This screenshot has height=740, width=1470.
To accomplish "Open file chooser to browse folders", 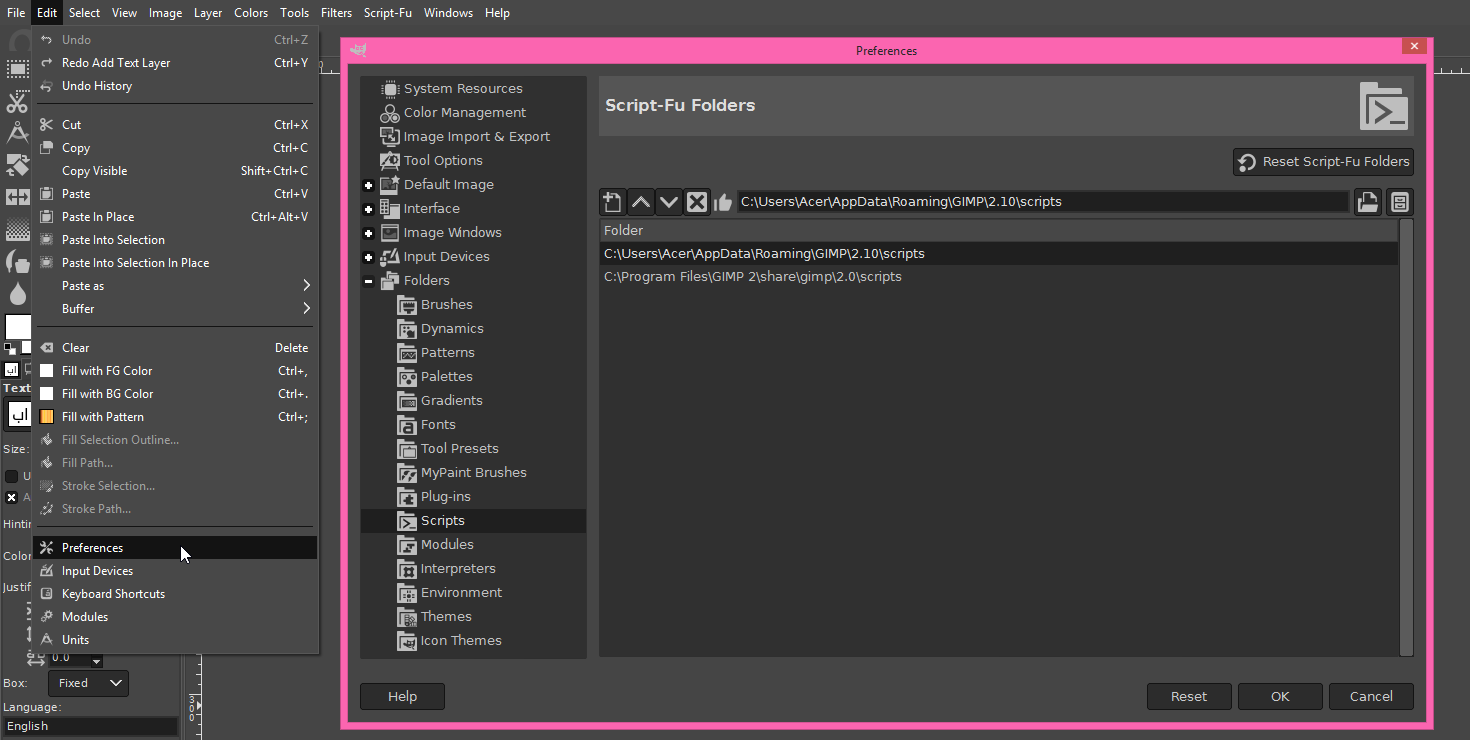I will (1367, 202).
